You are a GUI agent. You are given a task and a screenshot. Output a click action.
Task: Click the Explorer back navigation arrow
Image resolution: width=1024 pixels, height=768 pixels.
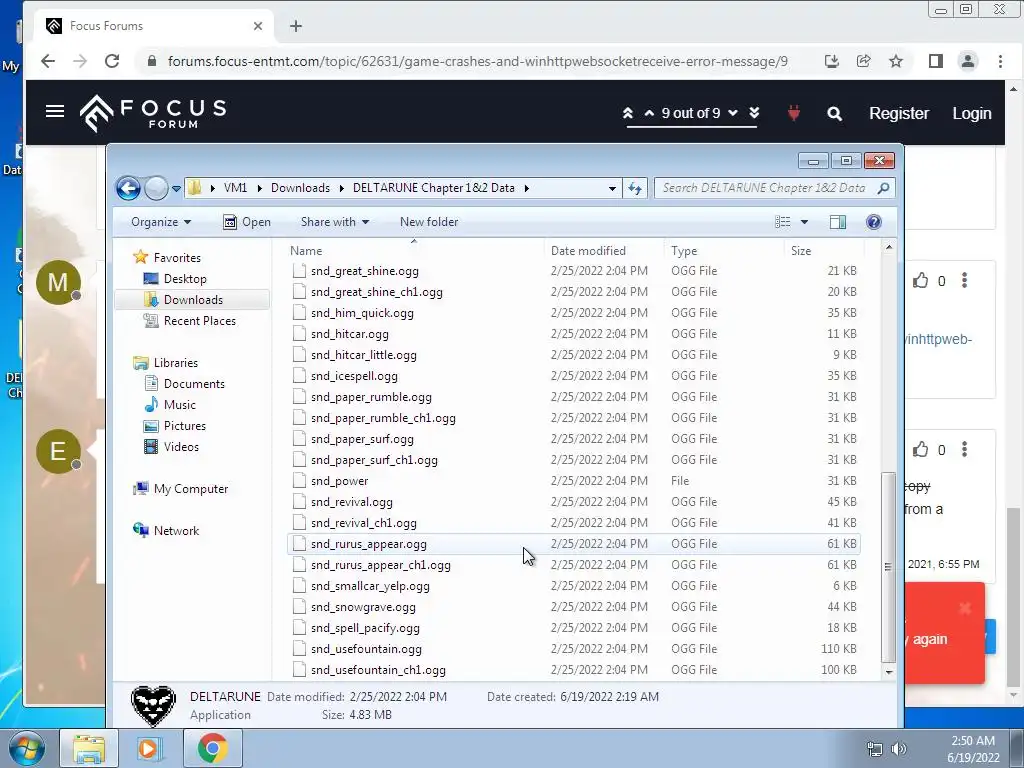(129, 189)
